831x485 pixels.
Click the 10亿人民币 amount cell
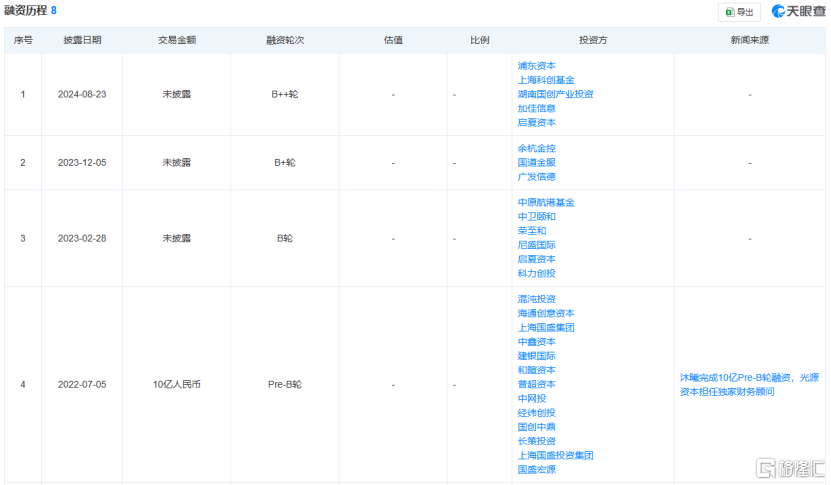point(177,385)
